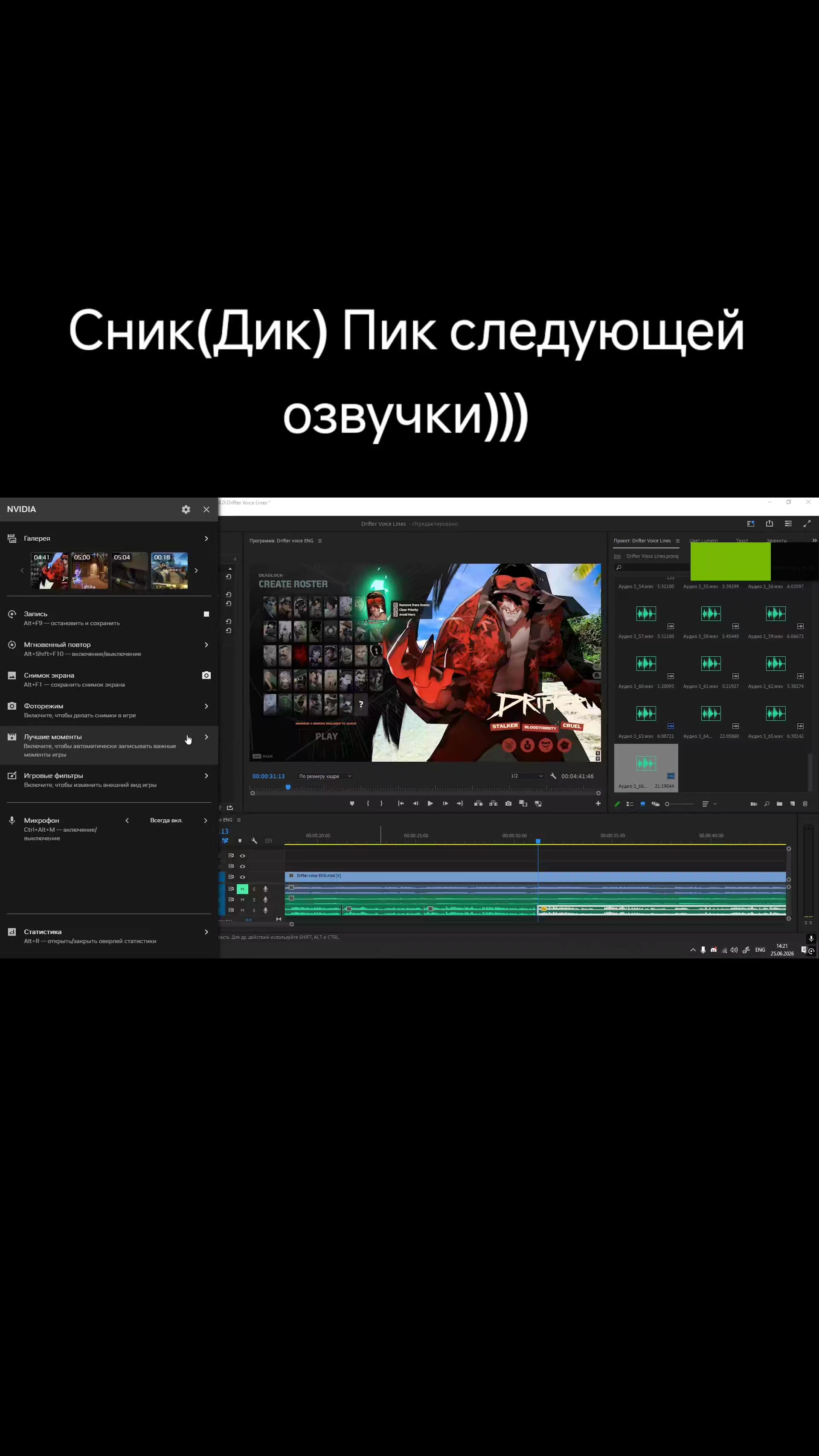The height and width of the screenshot is (1456, 819).
Task: Open timeline sequence hamburger menu
Action: click(239, 820)
